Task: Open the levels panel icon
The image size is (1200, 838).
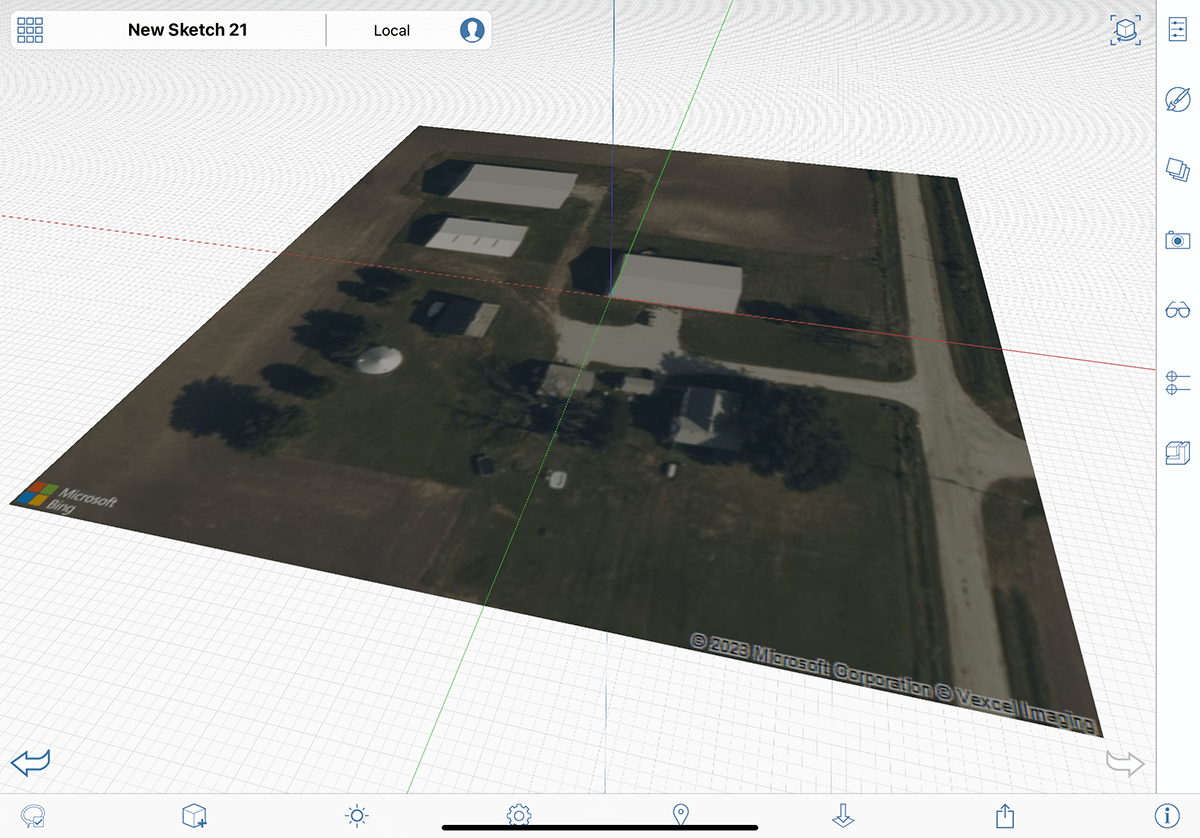Action: tap(1178, 381)
